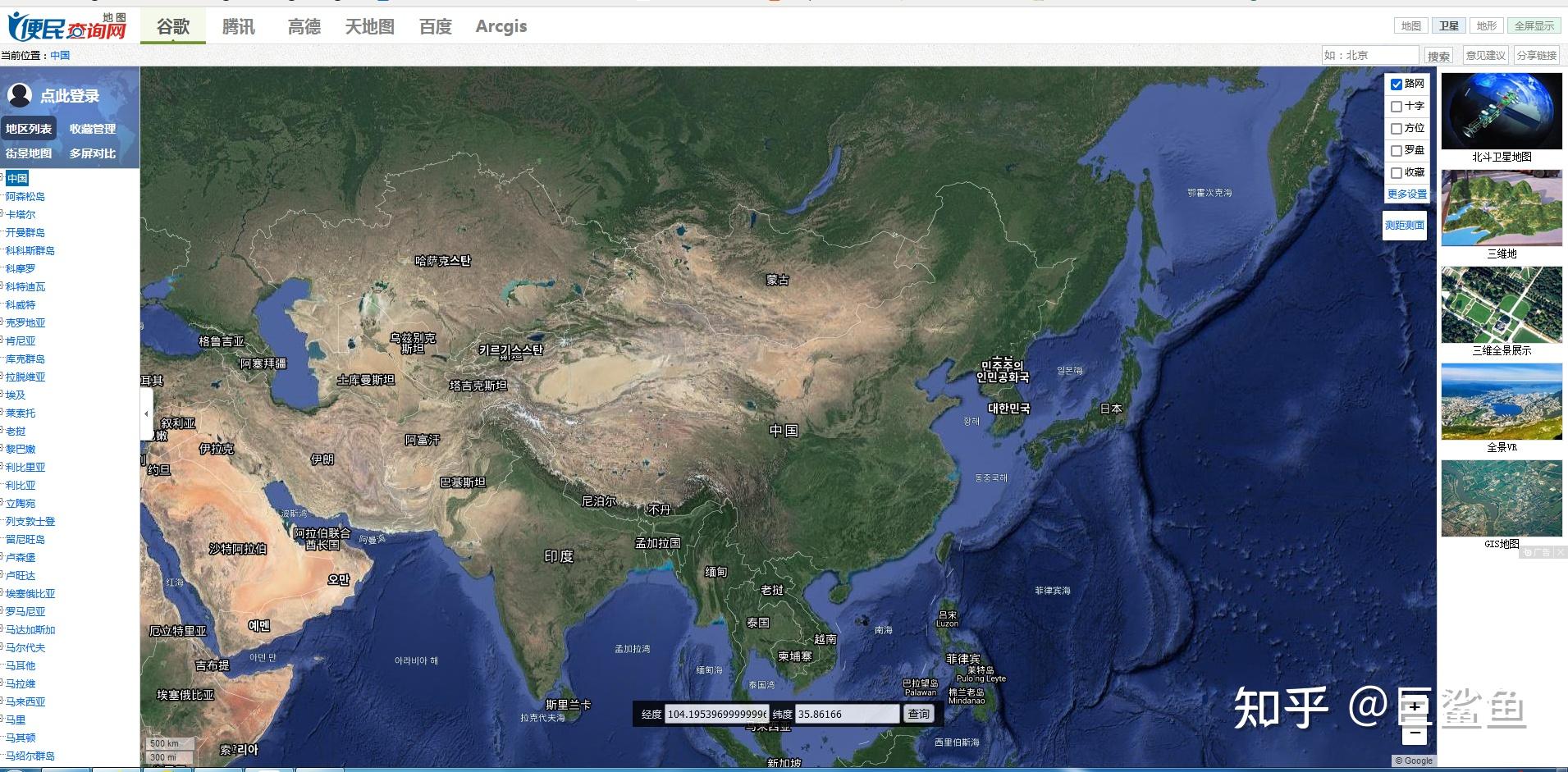The image size is (1568, 772).
Task: Close the advertisement with X icon
Action: (x=1560, y=553)
